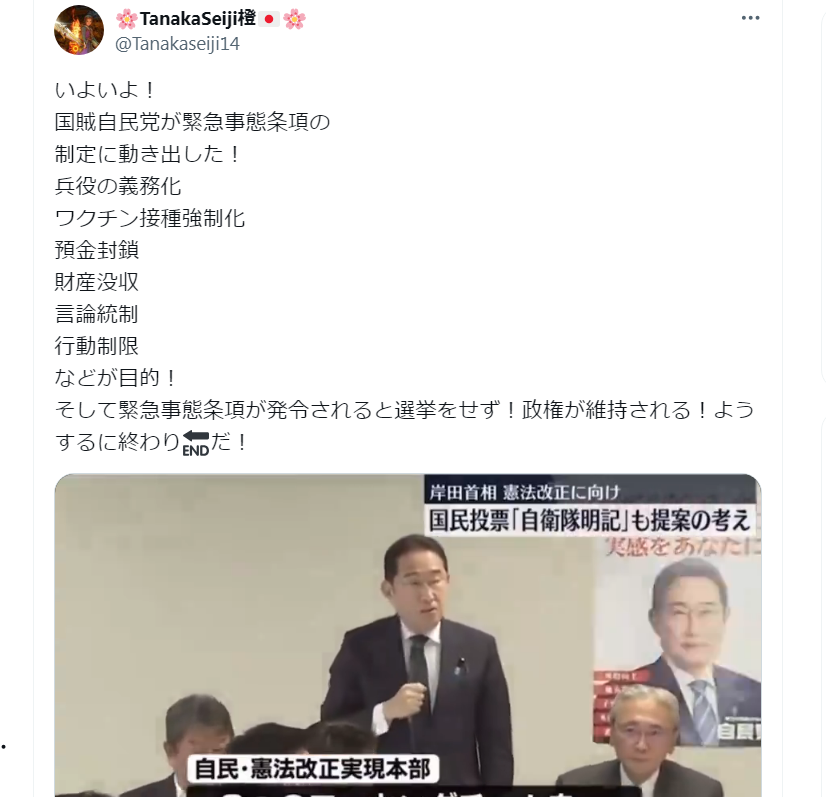Click the right cherry blossom emoji after flag
The width and height of the screenshot is (826, 797).
point(294,19)
